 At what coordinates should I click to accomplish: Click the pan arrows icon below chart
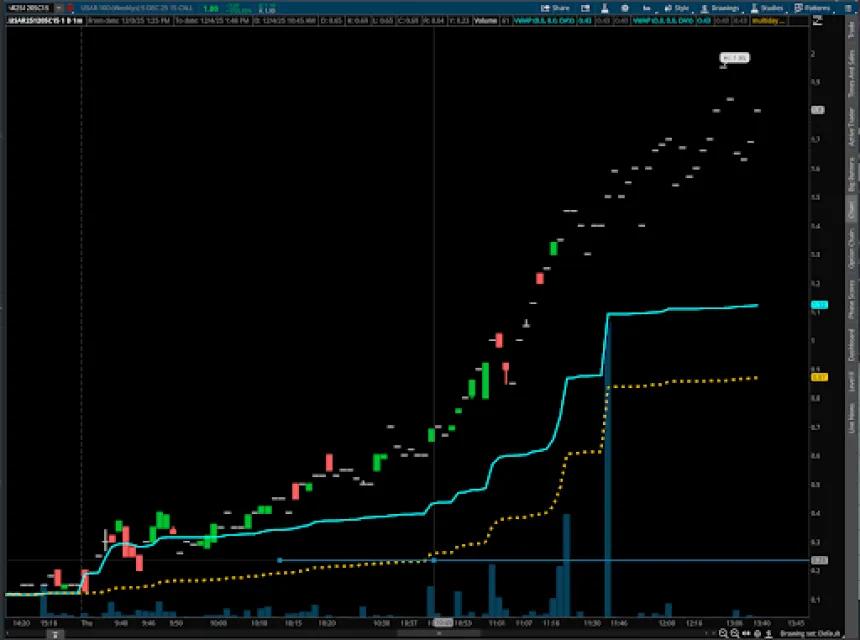point(746,633)
